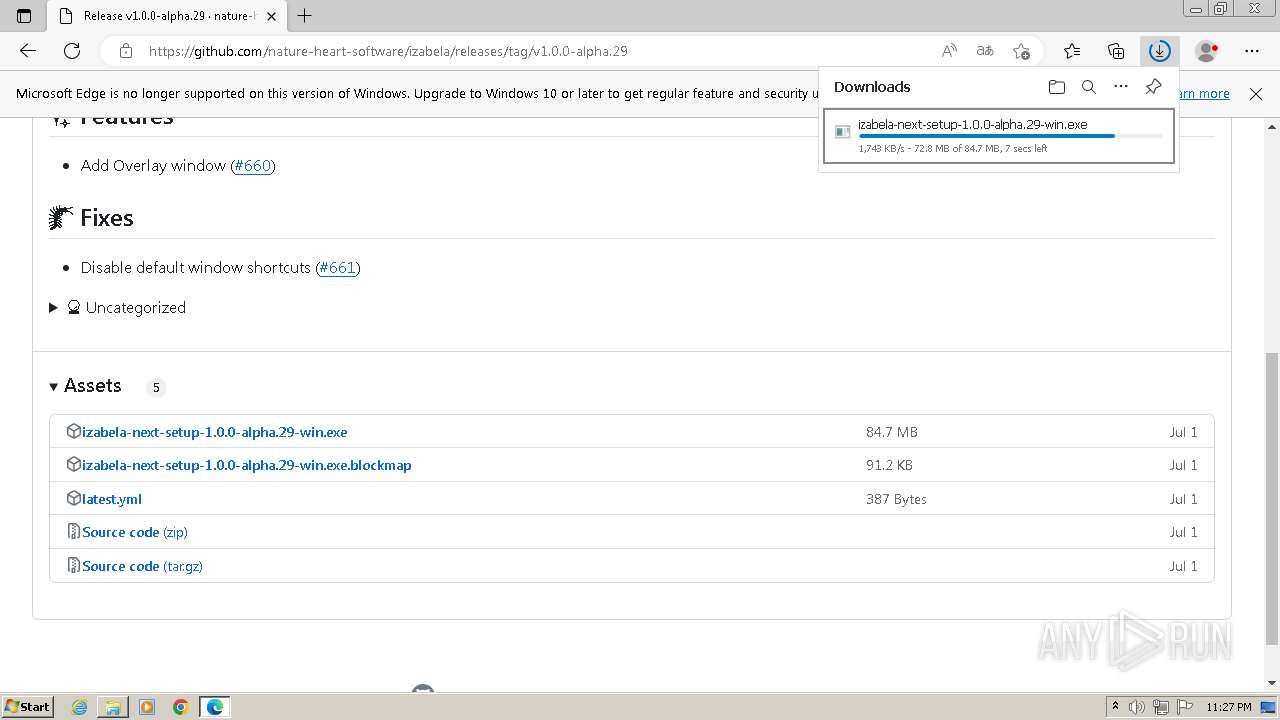Download the win.exe.blockmap asset
Screen dimensions: 1280x720
(x=247, y=465)
